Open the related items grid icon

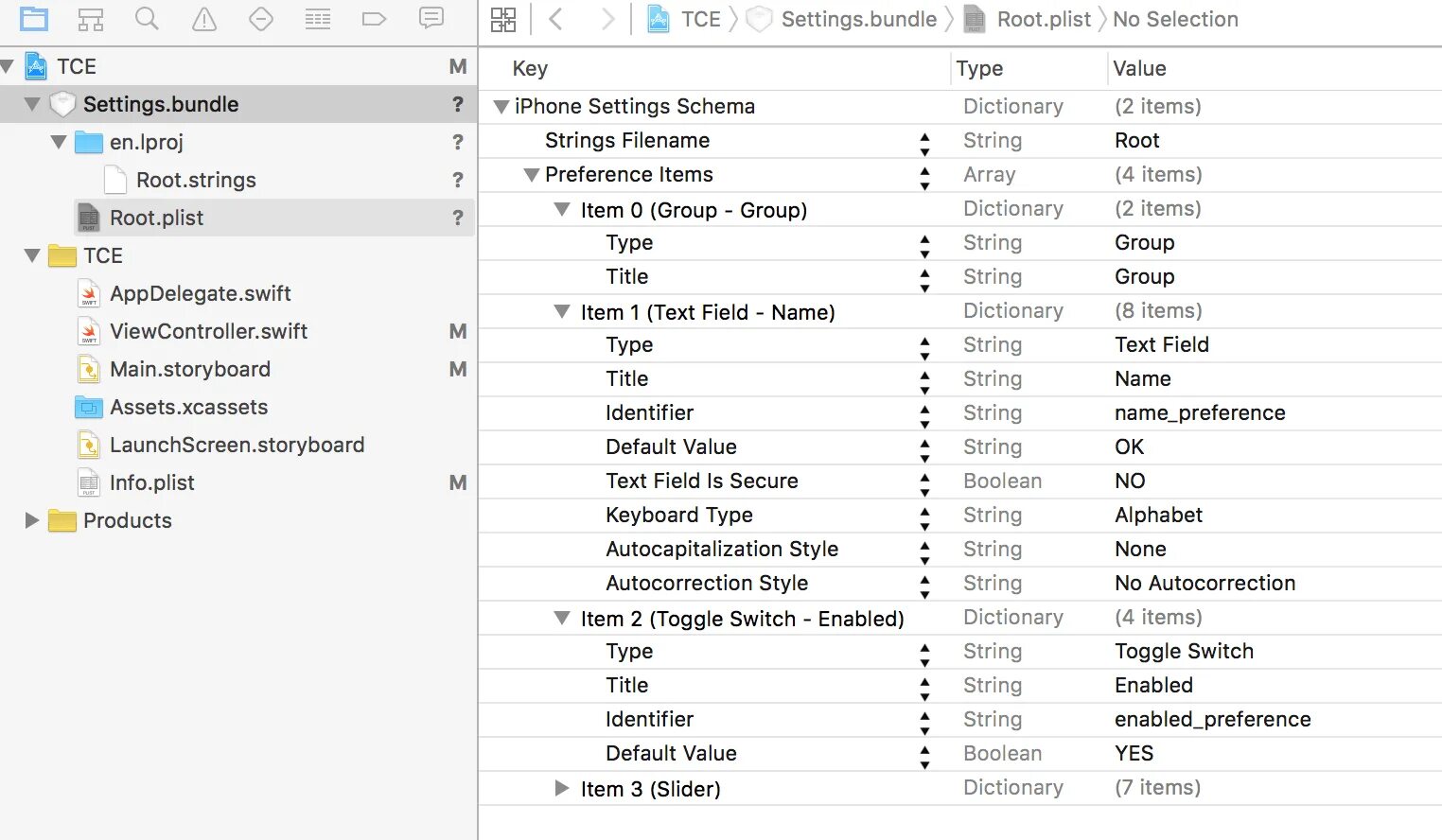503,19
